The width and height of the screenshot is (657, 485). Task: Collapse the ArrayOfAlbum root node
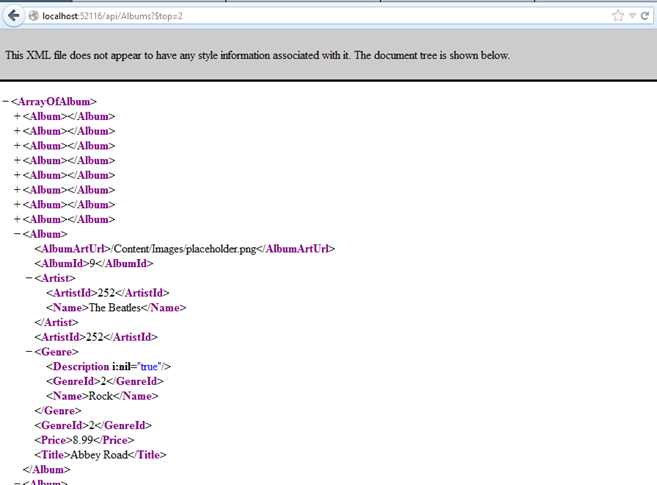pos(6,102)
